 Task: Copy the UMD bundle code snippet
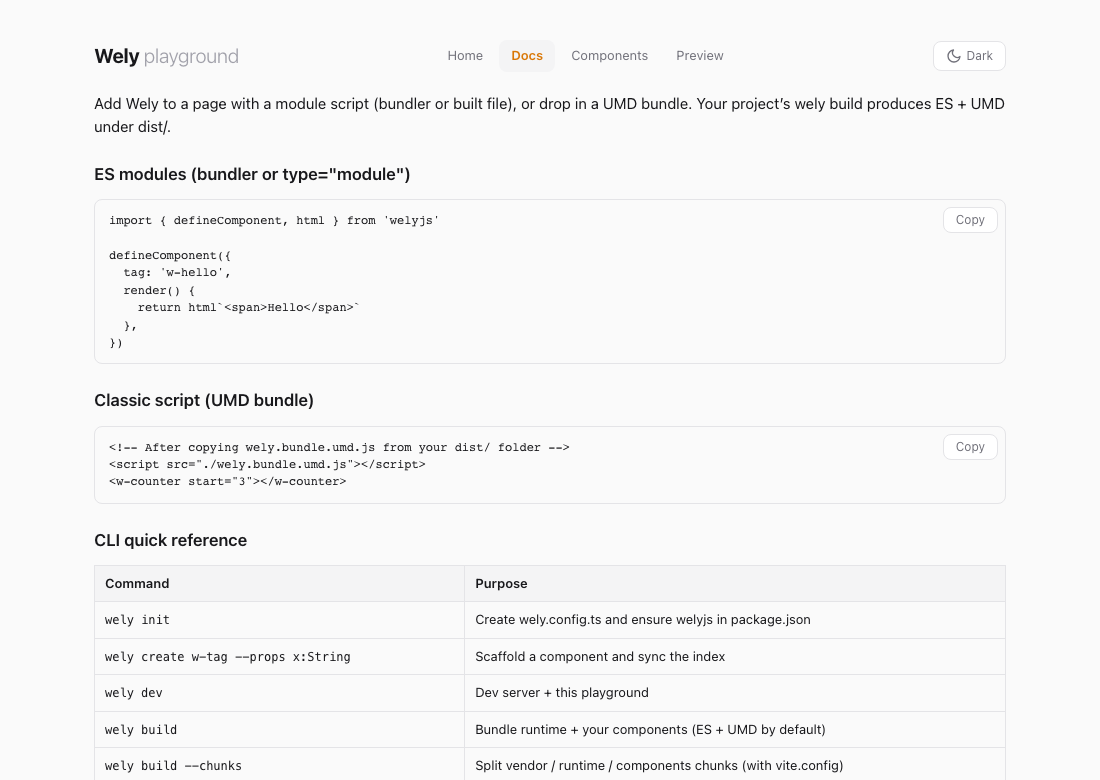pos(969,446)
